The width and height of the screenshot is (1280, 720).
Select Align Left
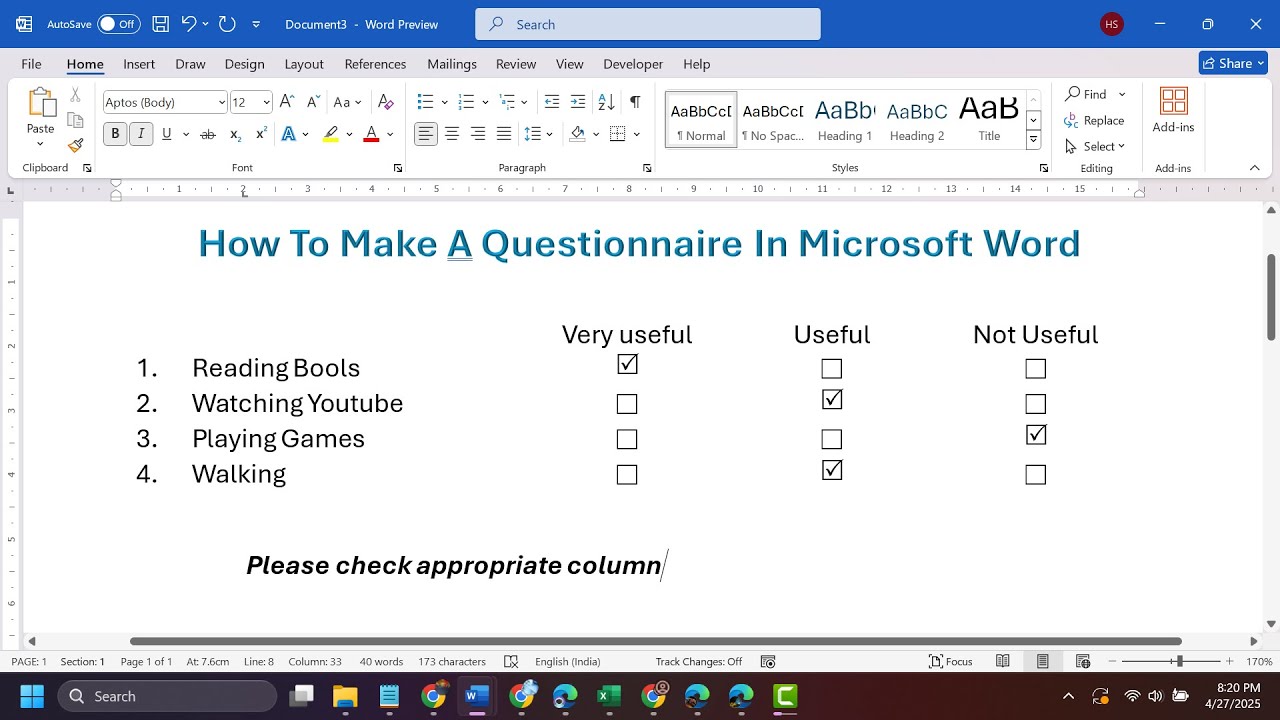pyautogui.click(x=426, y=134)
